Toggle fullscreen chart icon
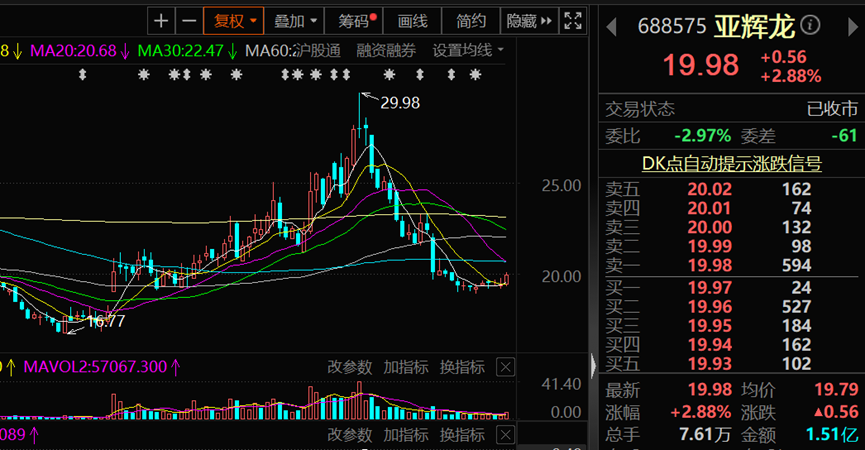Image resolution: width=865 pixels, height=450 pixels. pyautogui.click(x=573, y=22)
